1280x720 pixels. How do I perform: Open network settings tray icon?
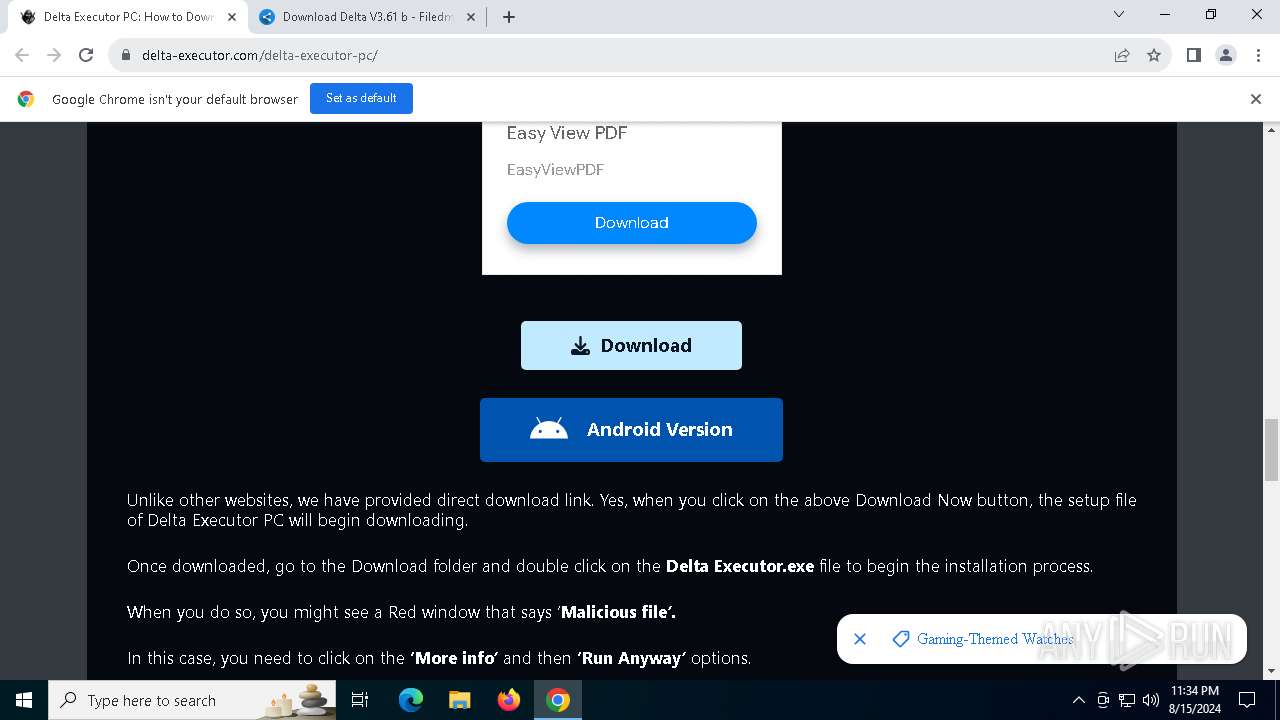pos(1127,700)
